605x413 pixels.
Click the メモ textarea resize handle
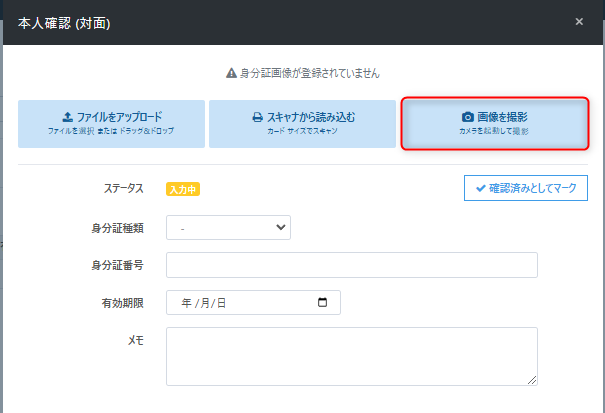coord(532,379)
